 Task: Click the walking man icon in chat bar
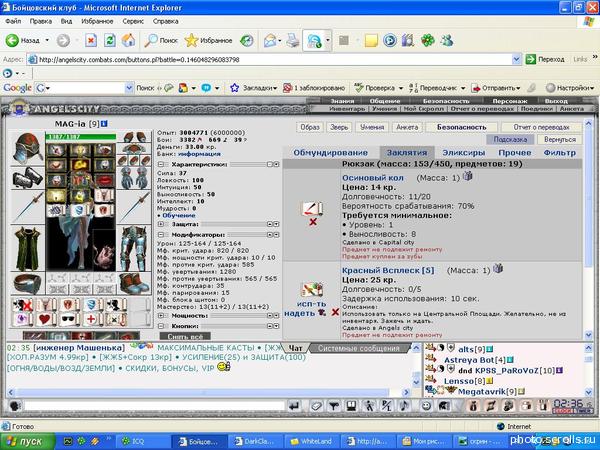click(369, 406)
